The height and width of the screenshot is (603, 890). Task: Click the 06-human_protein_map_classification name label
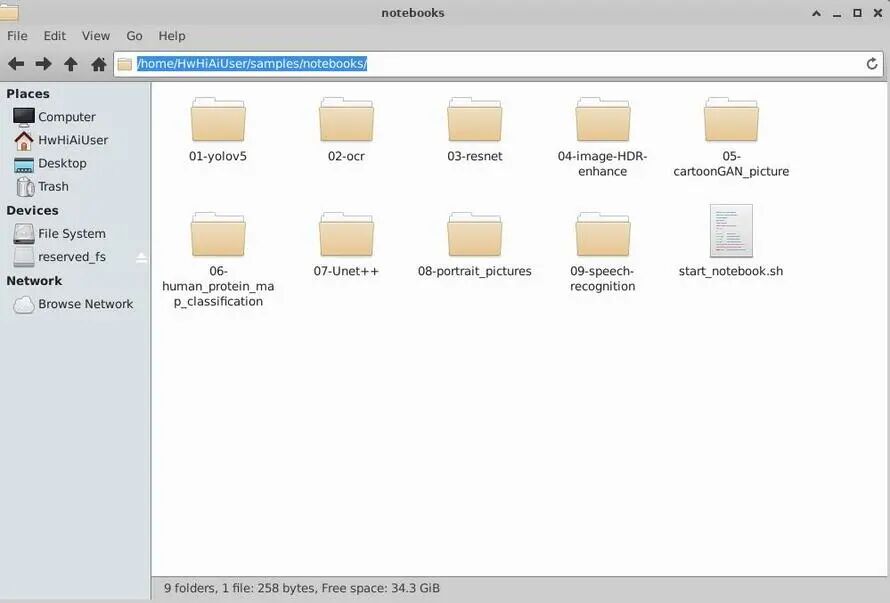pyautogui.click(x=218, y=286)
